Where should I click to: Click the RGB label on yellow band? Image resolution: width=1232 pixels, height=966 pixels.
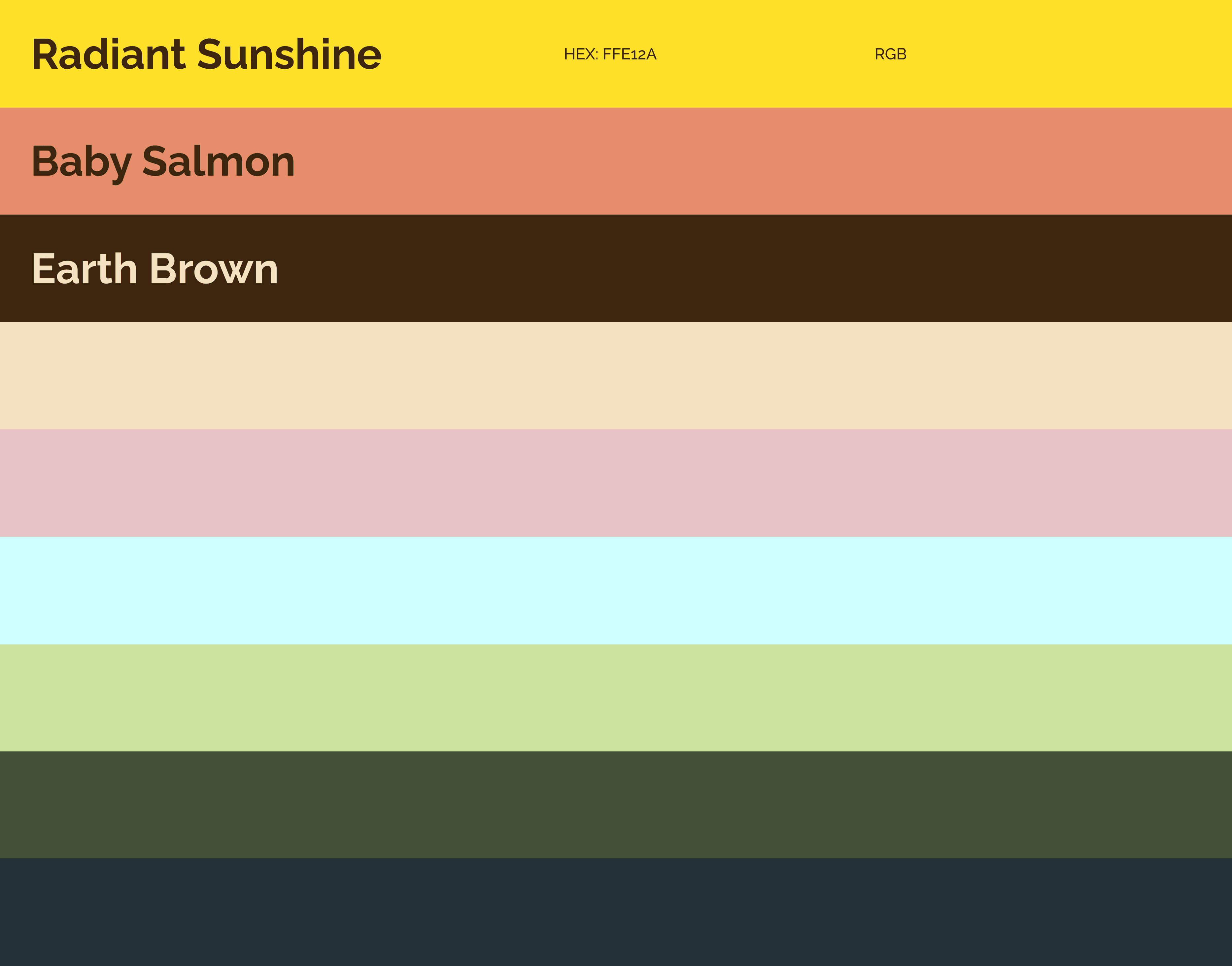tap(890, 54)
